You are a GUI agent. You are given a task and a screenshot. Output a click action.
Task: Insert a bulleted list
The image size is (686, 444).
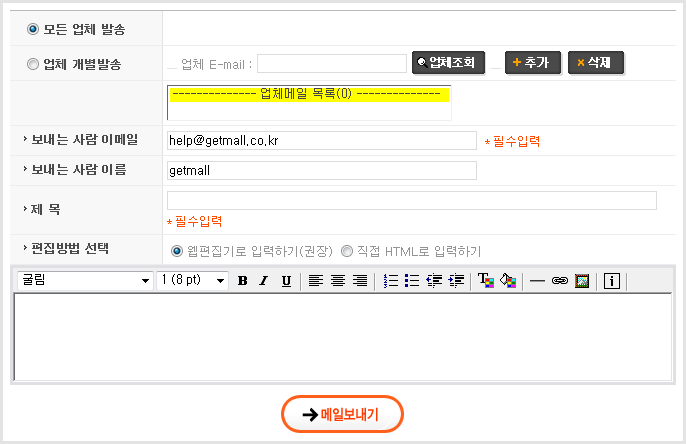tap(413, 281)
